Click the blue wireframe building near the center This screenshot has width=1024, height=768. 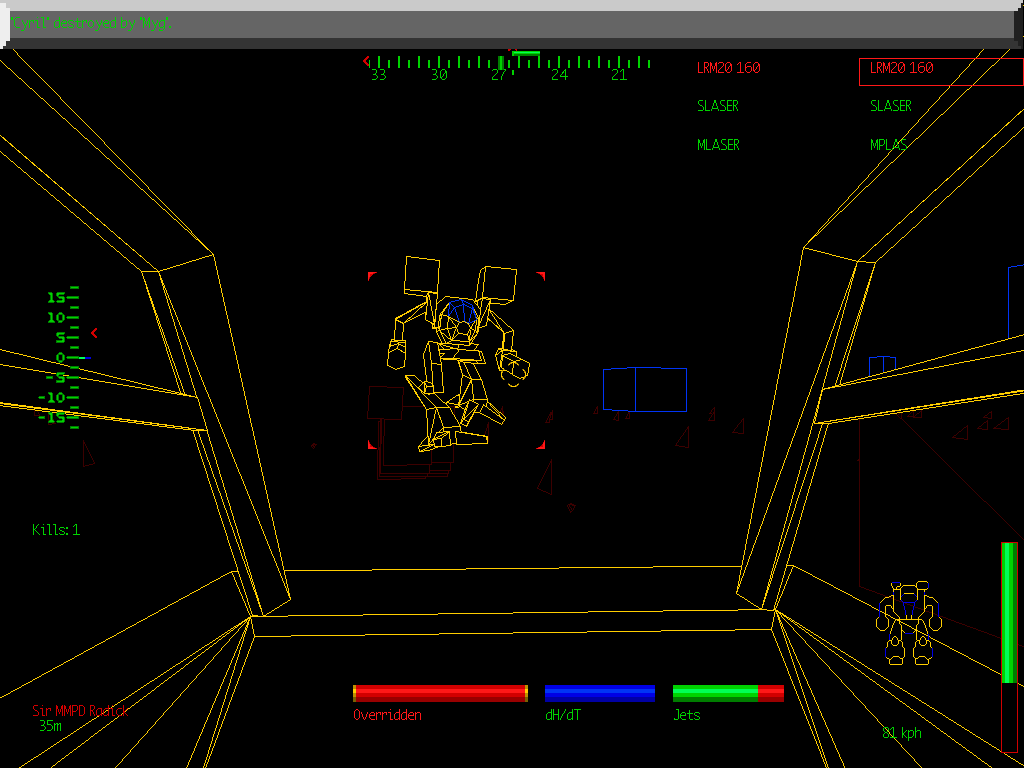(x=645, y=390)
